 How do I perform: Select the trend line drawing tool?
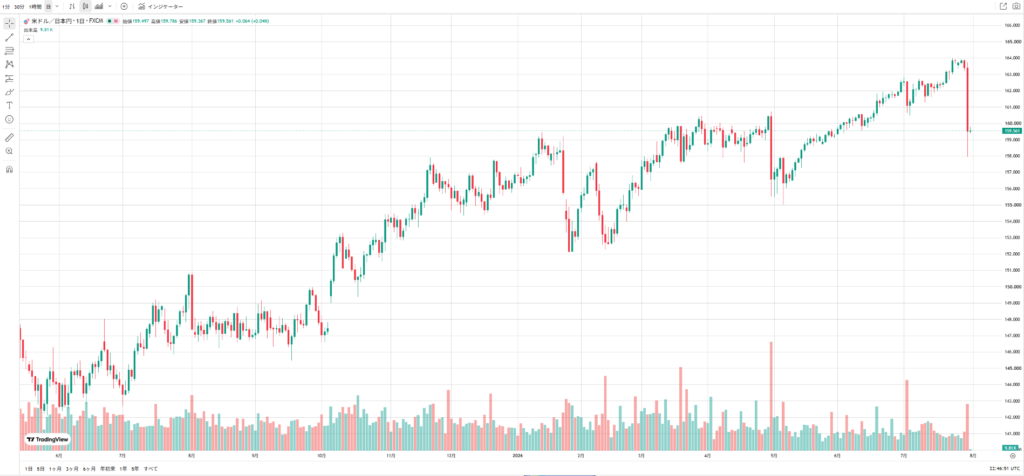[x=9, y=37]
